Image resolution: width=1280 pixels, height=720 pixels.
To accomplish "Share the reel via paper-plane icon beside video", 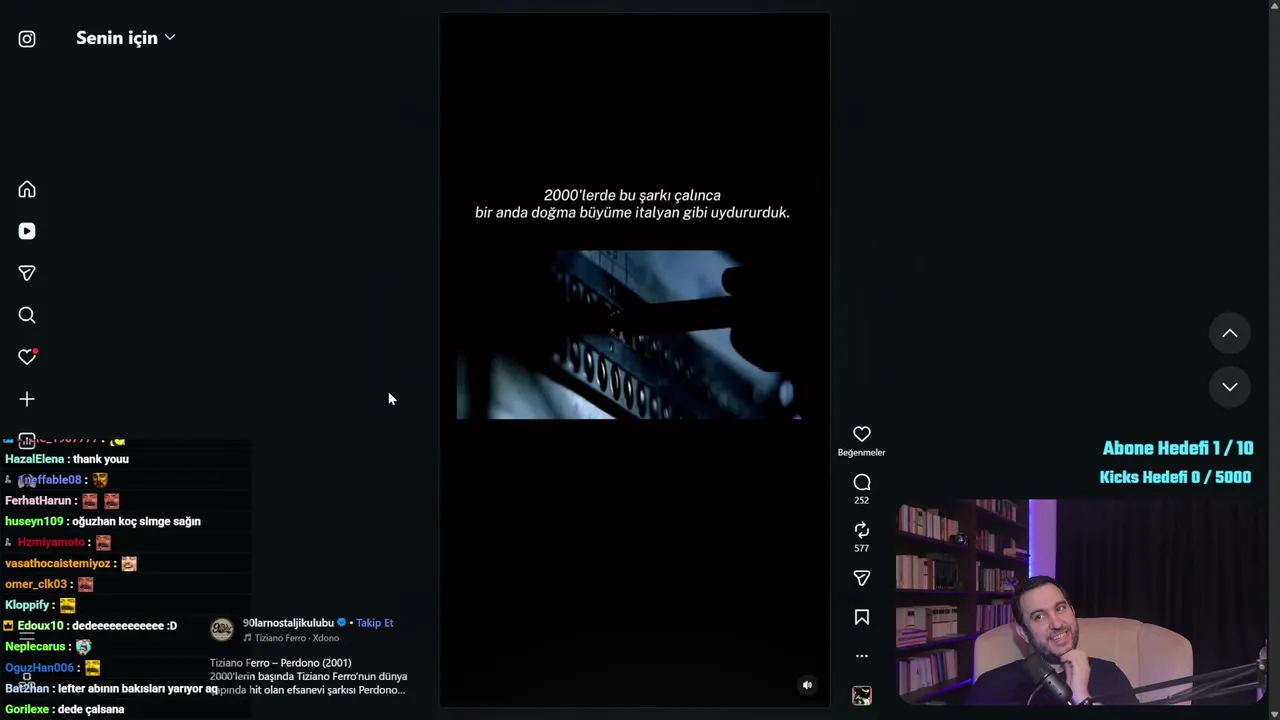I will 862,578.
